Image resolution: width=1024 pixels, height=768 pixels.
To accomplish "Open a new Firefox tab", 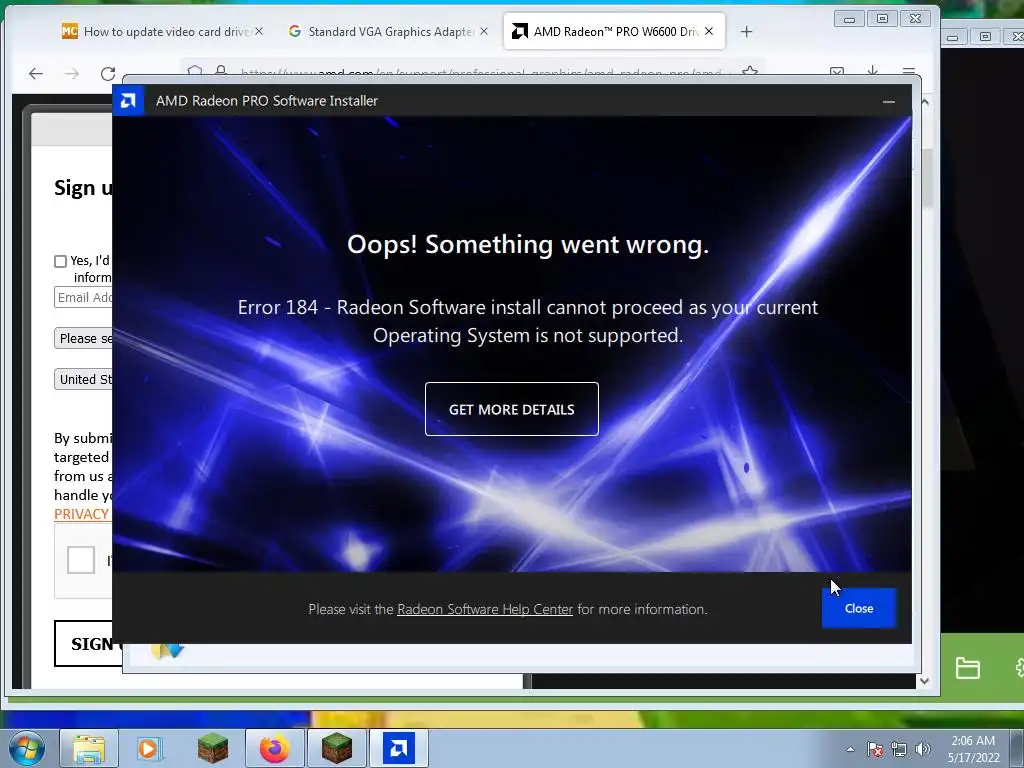I will click(x=746, y=31).
